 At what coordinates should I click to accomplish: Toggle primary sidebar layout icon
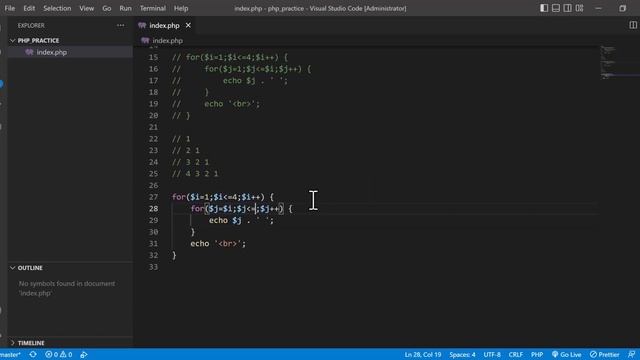(544, 8)
